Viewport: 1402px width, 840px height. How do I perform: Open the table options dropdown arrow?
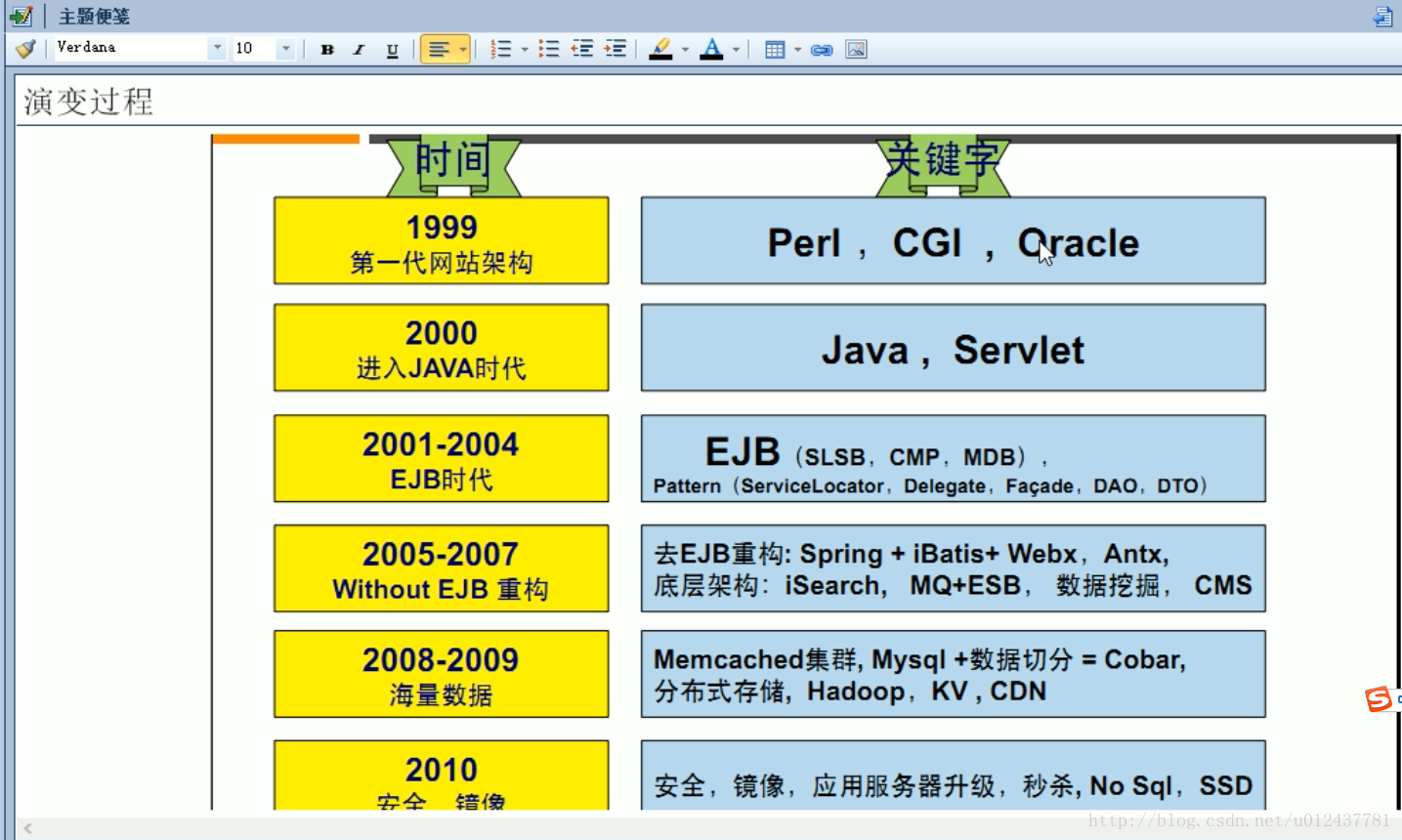pyautogui.click(x=797, y=49)
